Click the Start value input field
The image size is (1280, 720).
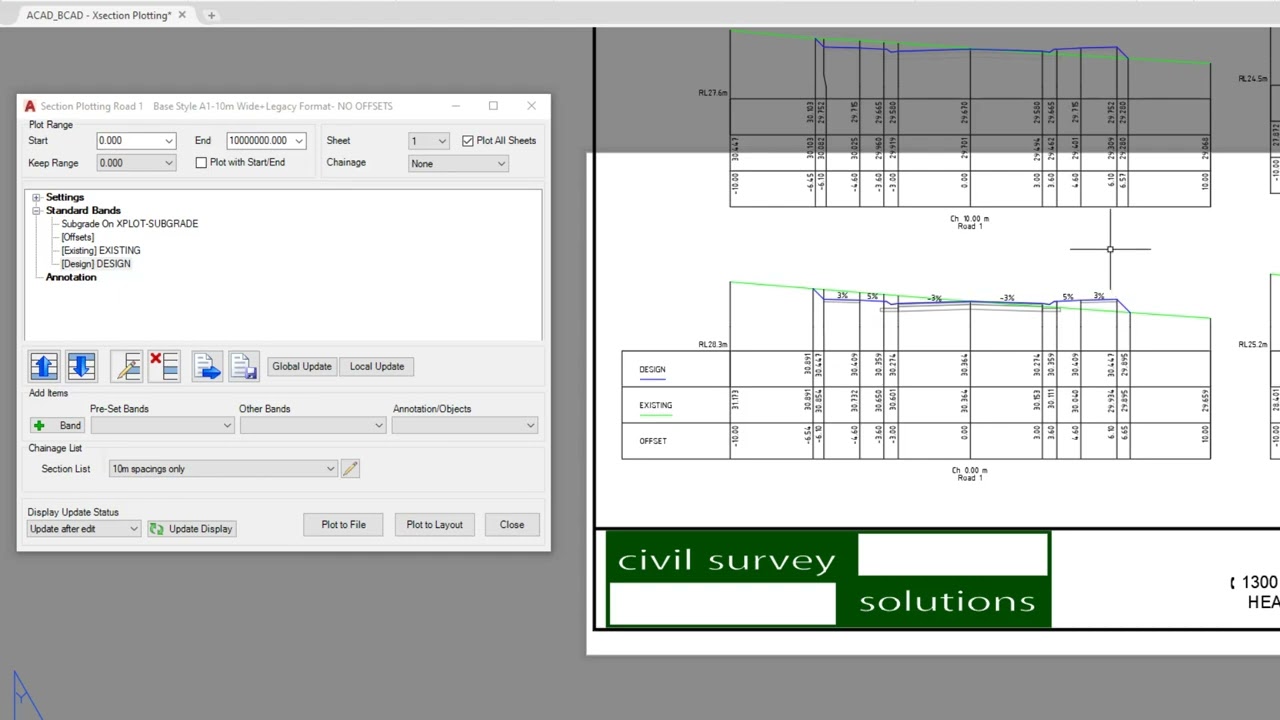click(x=129, y=141)
